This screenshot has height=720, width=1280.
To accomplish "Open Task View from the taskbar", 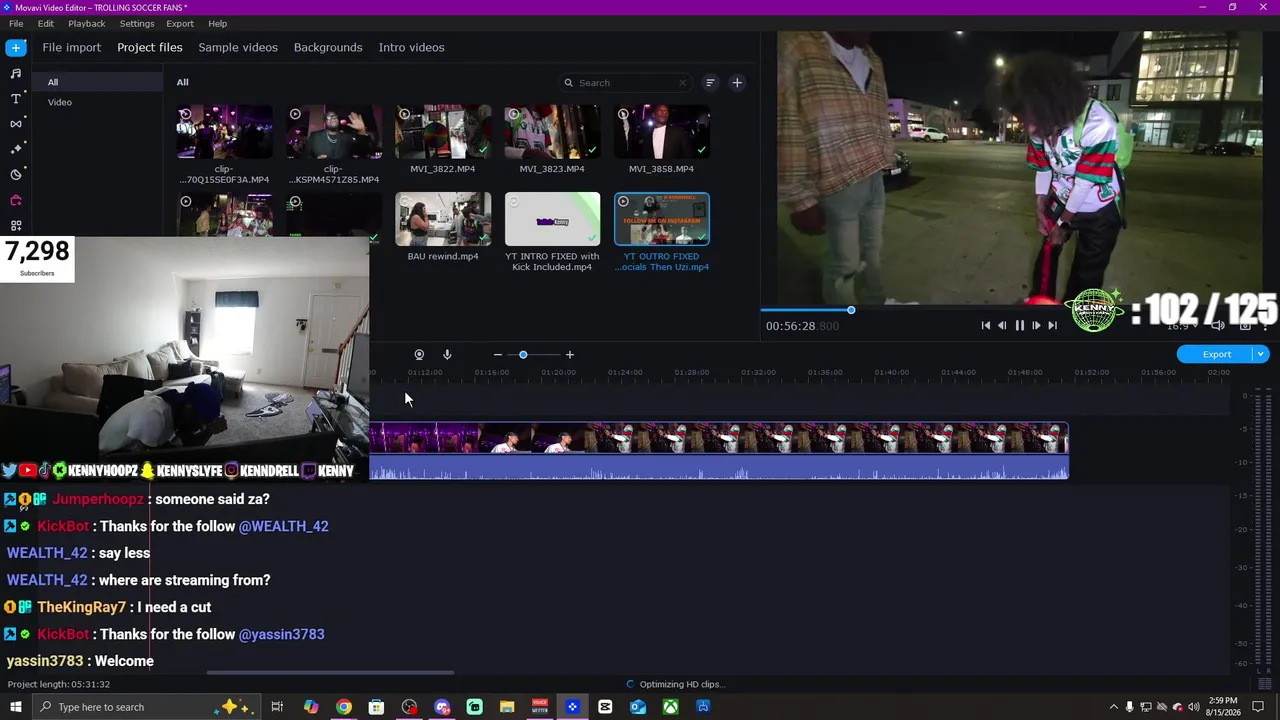I will click(277, 707).
